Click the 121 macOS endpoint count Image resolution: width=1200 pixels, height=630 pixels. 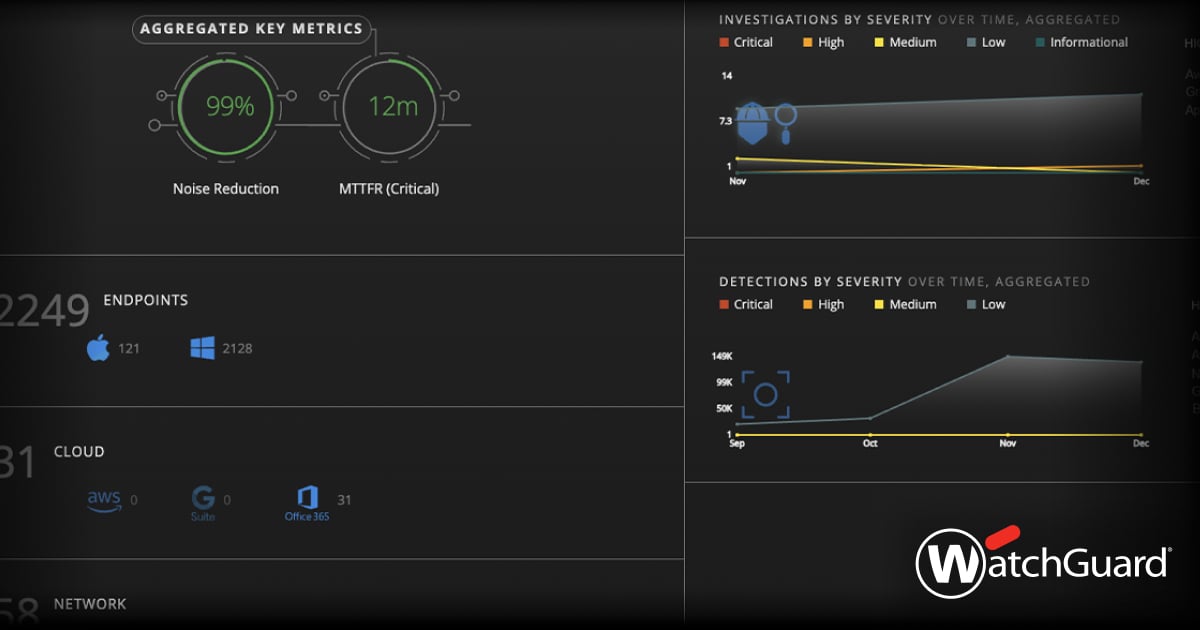point(129,349)
